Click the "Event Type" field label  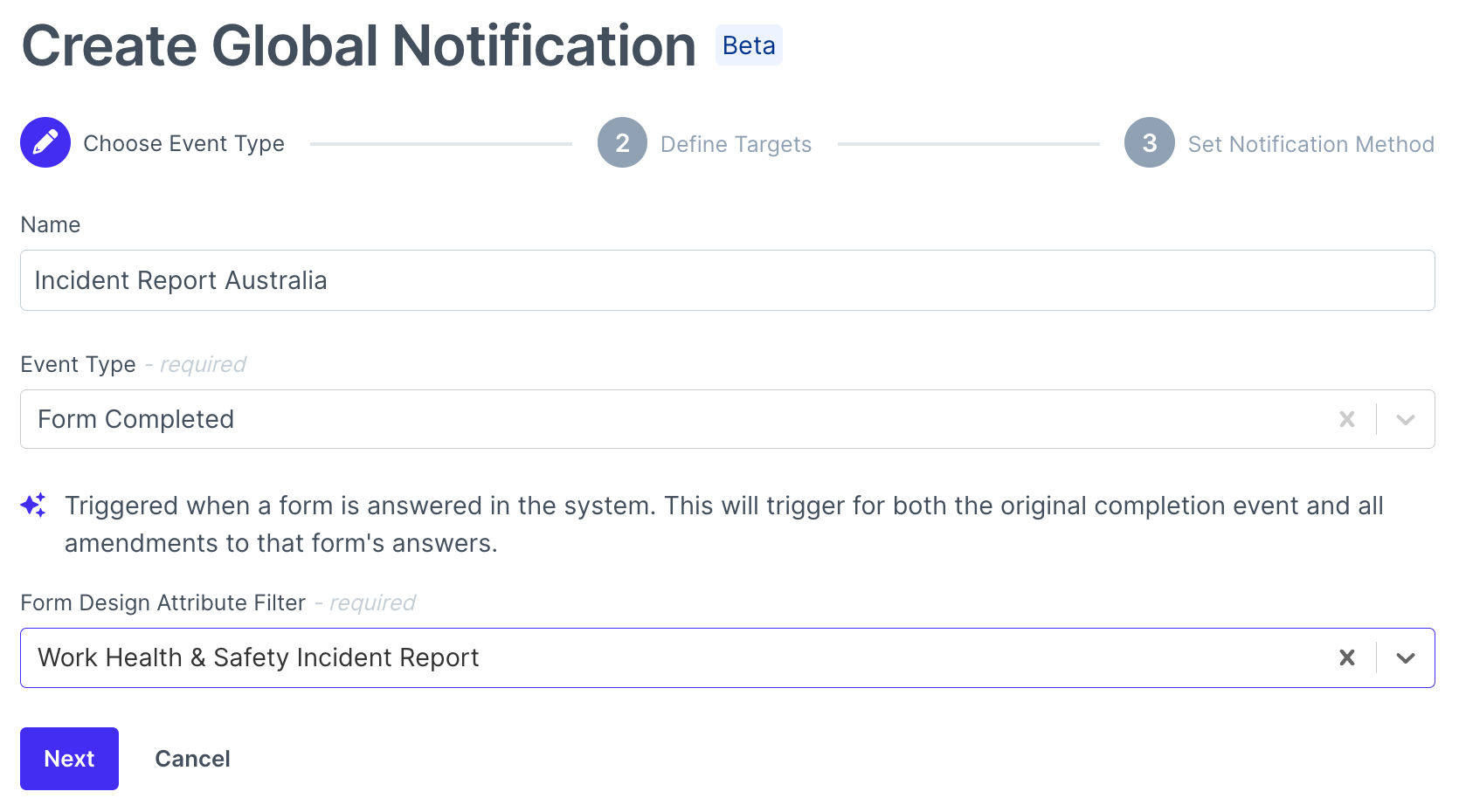tap(79, 364)
